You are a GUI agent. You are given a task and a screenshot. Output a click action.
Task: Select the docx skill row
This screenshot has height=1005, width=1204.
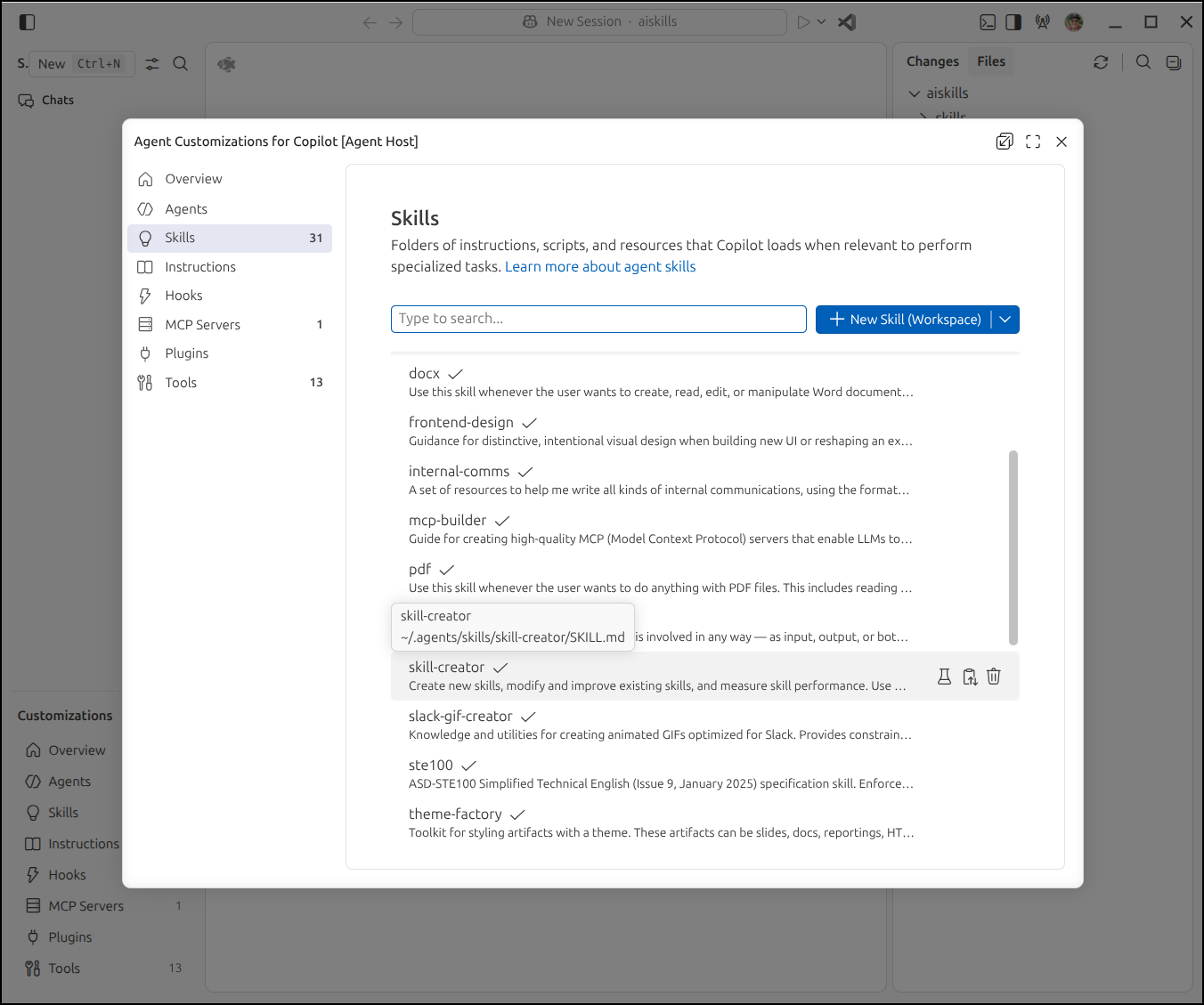(x=704, y=382)
